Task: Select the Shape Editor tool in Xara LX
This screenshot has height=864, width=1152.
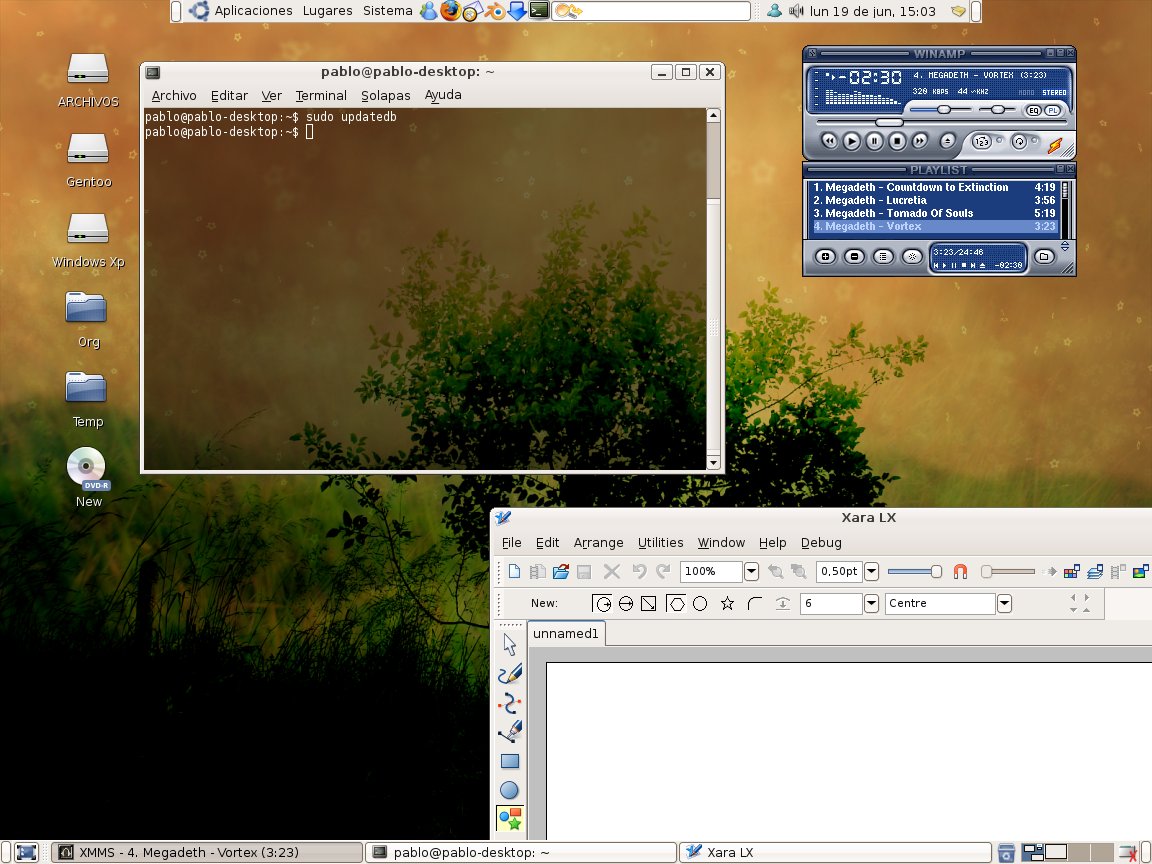Action: (x=510, y=703)
